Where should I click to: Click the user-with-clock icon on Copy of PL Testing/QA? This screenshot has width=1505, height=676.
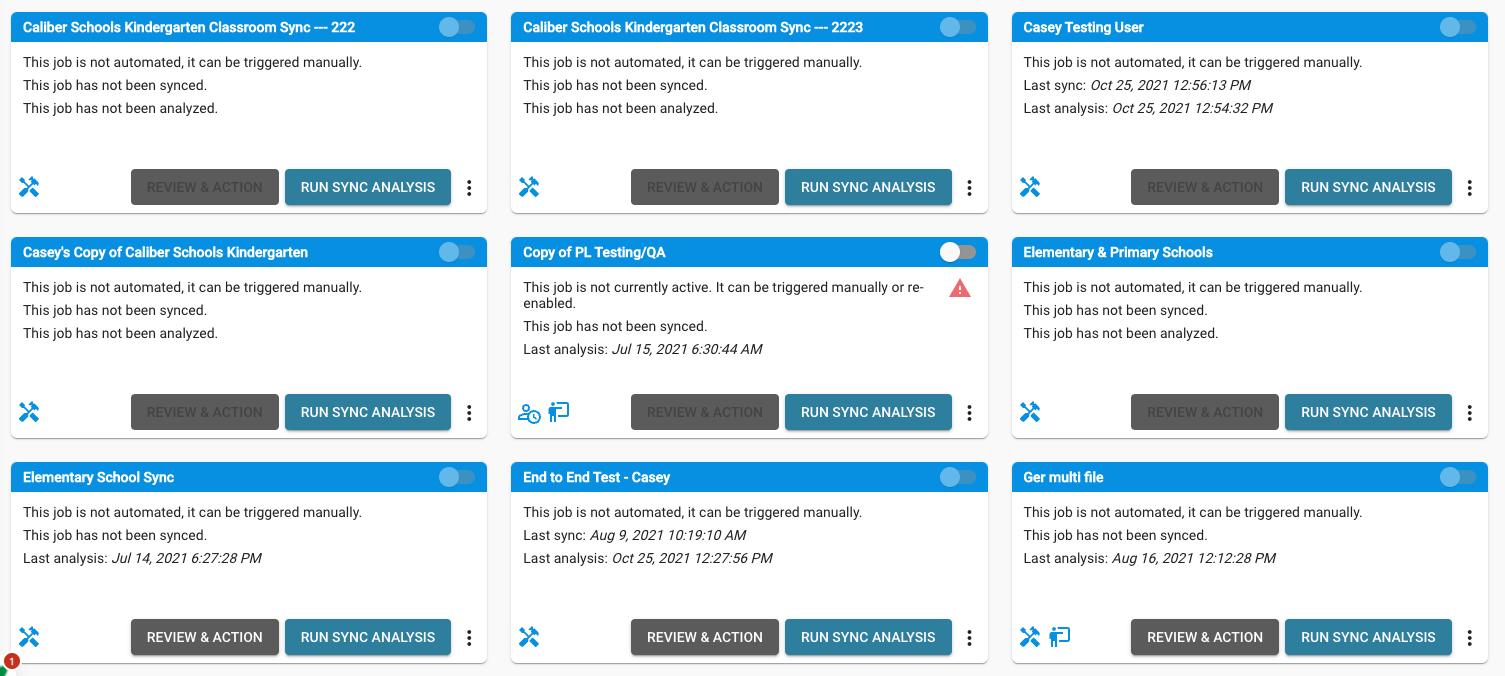point(528,412)
